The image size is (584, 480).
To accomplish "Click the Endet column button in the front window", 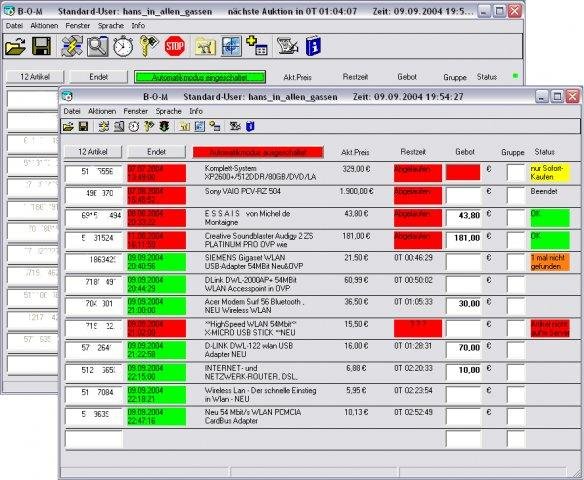I will [156, 152].
